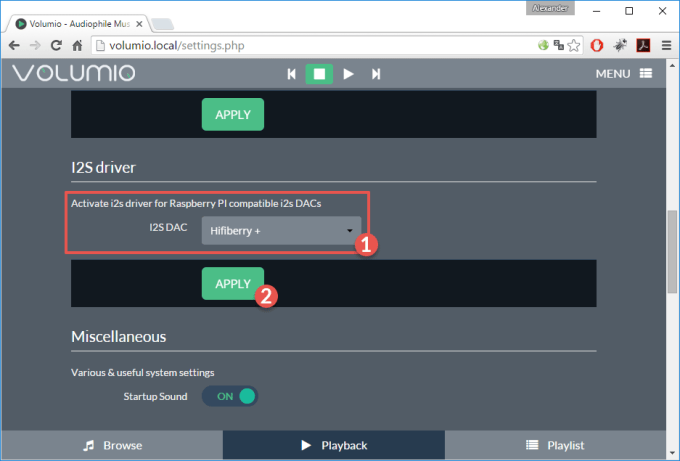Click the page vertical scrollbar thumb
Viewport: 680px width, 461px height.
tap(672, 252)
